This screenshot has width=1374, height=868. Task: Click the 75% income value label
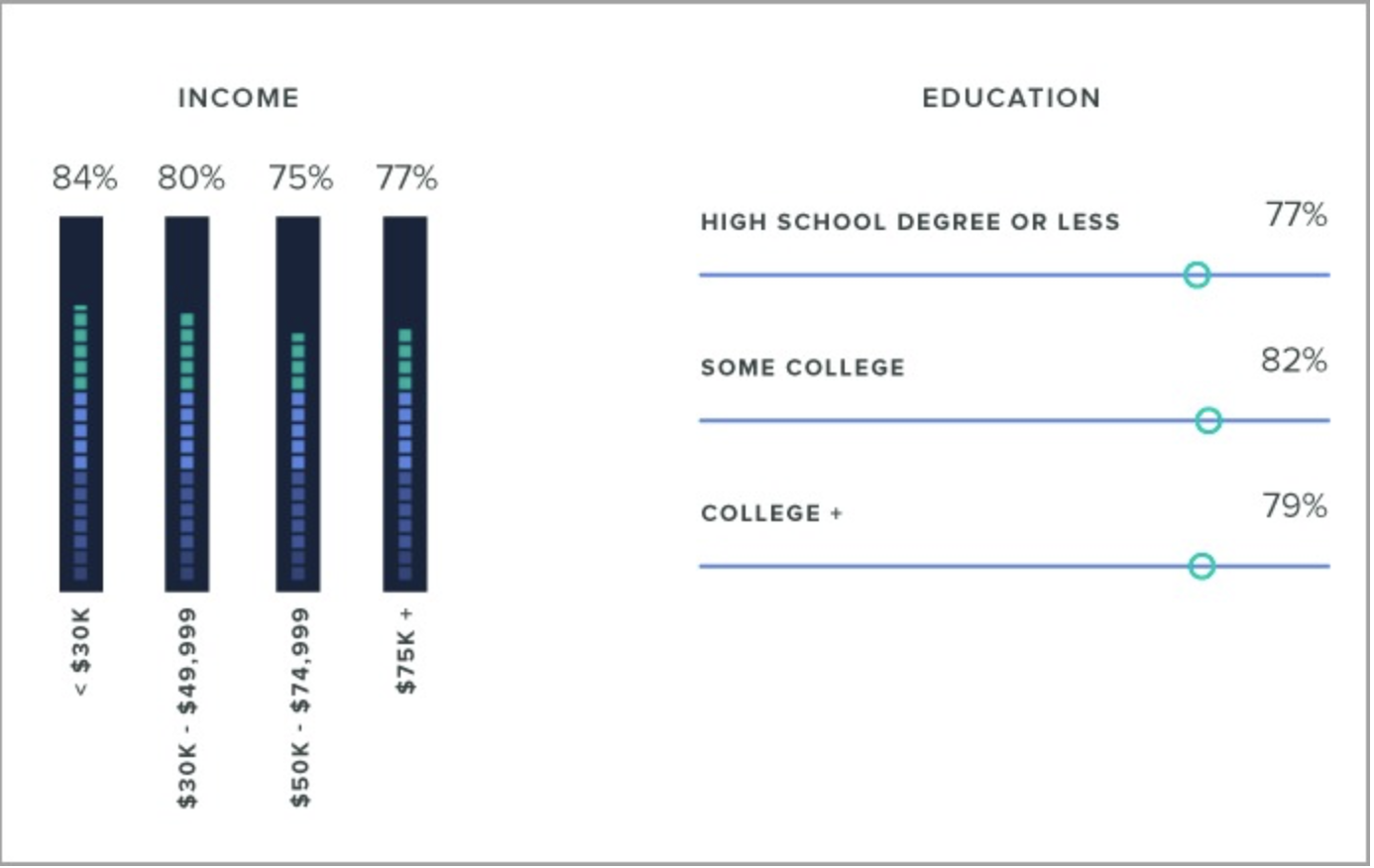(x=300, y=178)
